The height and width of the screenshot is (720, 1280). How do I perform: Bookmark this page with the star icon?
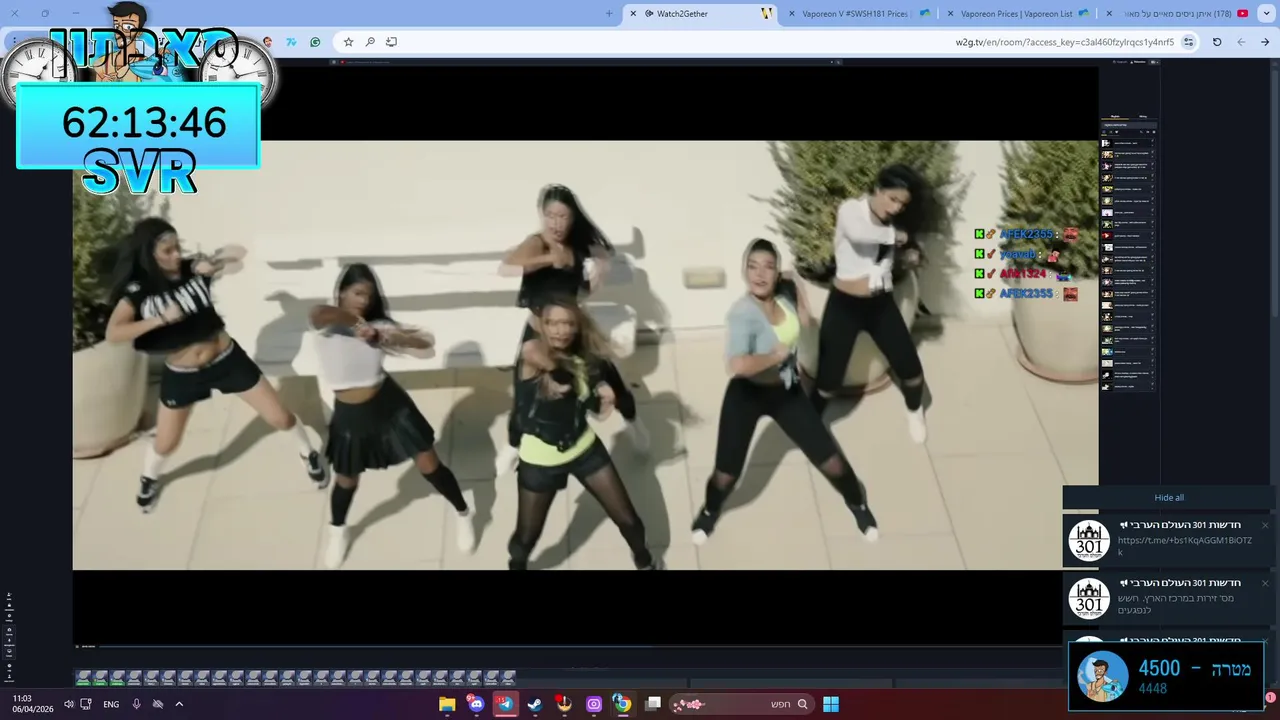tap(348, 42)
